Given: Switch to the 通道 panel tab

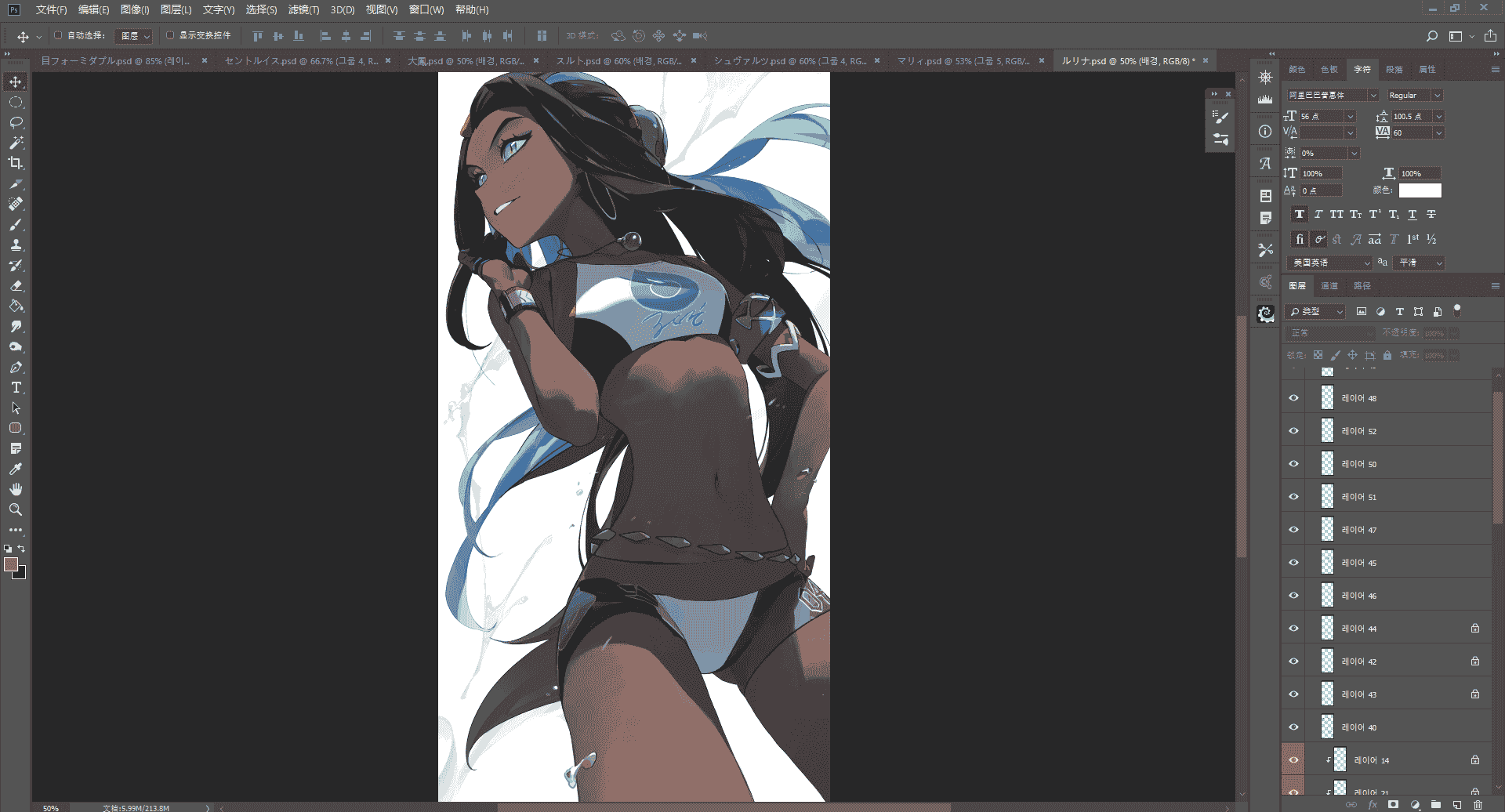Looking at the screenshot, I should [1329, 286].
